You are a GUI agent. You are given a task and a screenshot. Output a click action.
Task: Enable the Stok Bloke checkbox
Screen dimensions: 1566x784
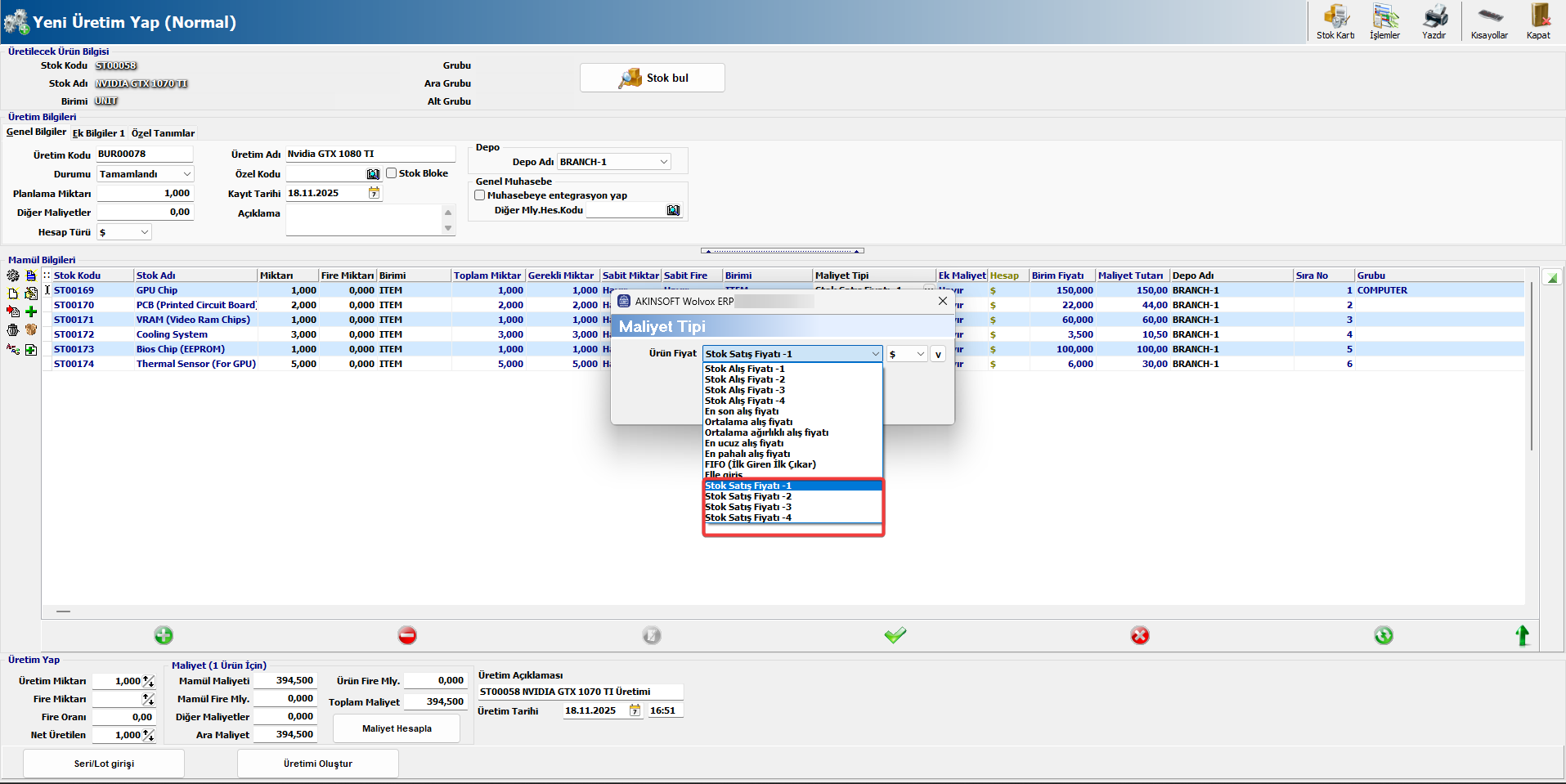click(x=392, y=173)
